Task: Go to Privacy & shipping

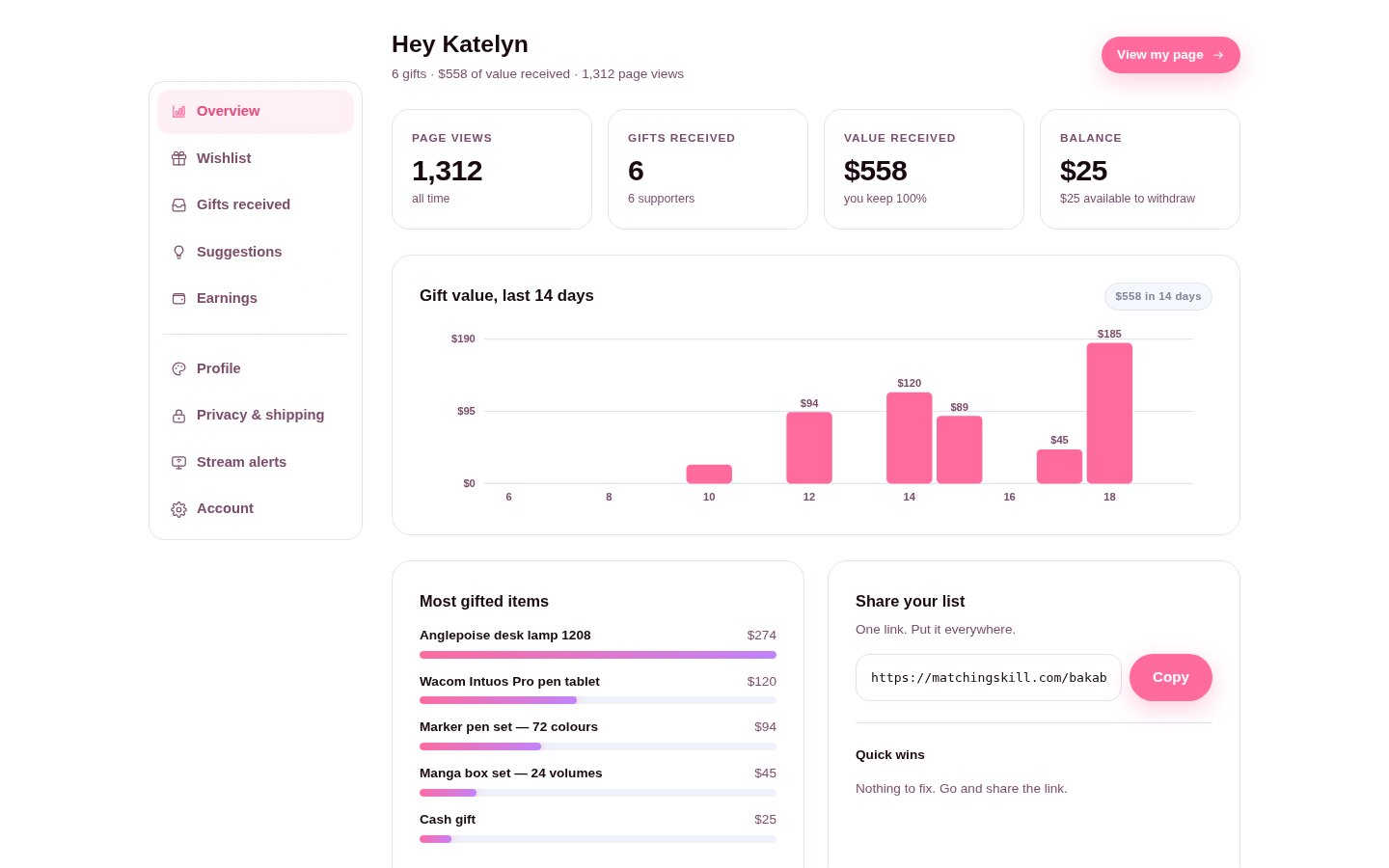Action: pyautogui.click(x=256, y=416)
